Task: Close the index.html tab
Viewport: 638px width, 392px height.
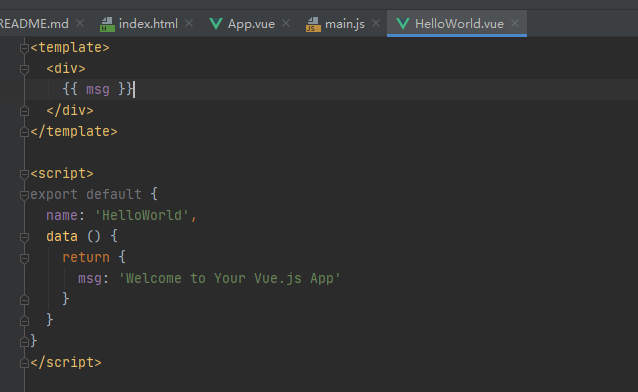Action: click(189, 24)
